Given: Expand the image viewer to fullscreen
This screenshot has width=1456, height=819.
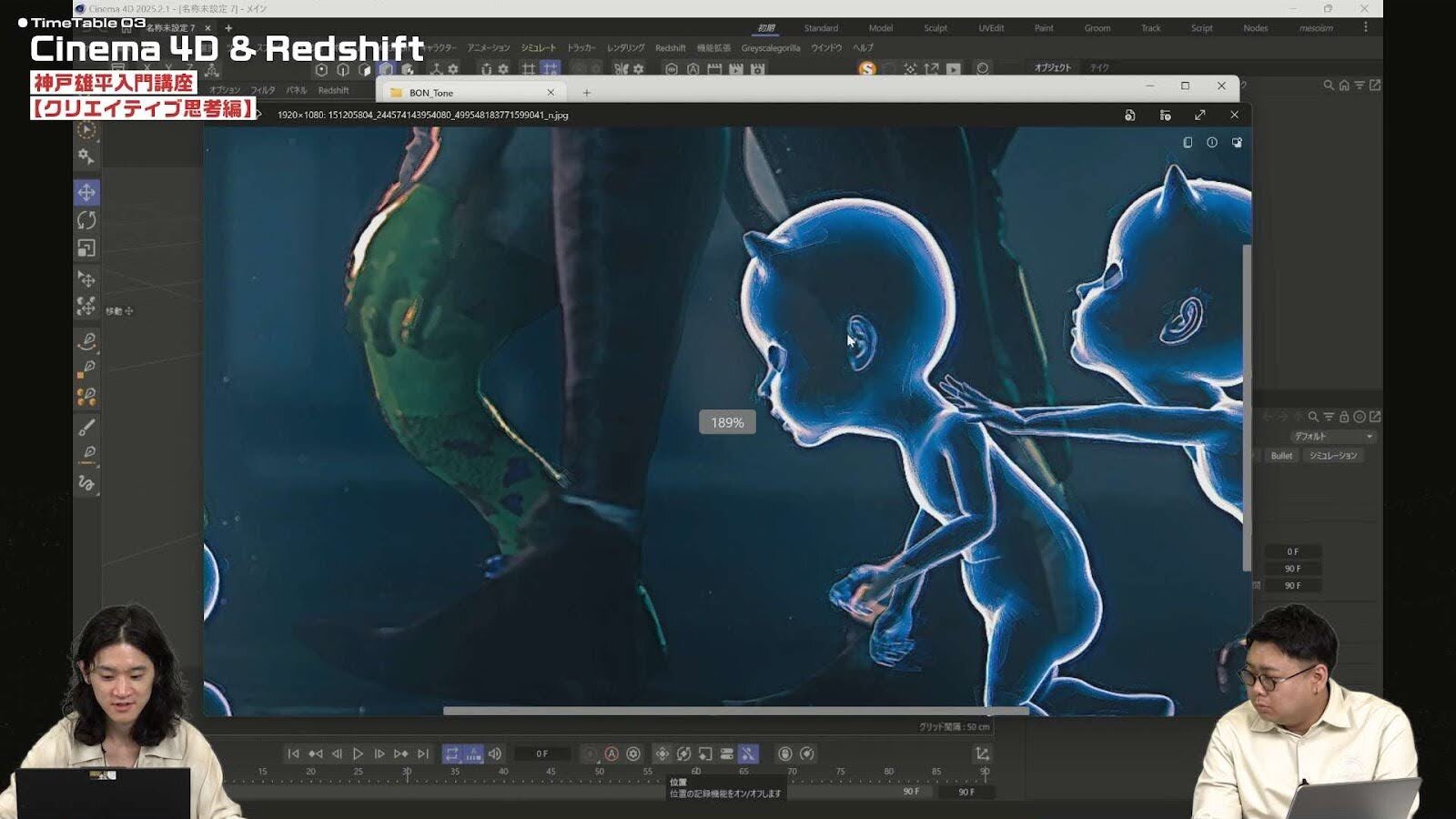Looking at the screenshot, I should tap(1200, 115).
